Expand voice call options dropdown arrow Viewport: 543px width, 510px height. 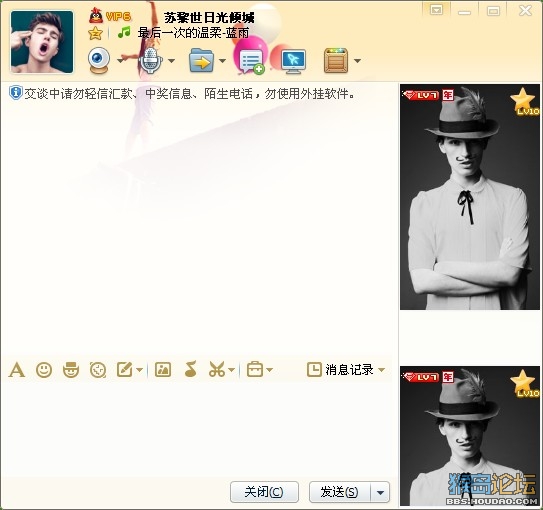point(171,61)
